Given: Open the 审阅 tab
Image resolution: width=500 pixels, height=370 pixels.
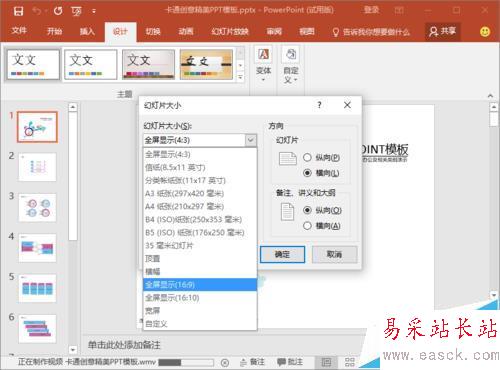Looking at the screenshot, I should (x=274, y=32).
